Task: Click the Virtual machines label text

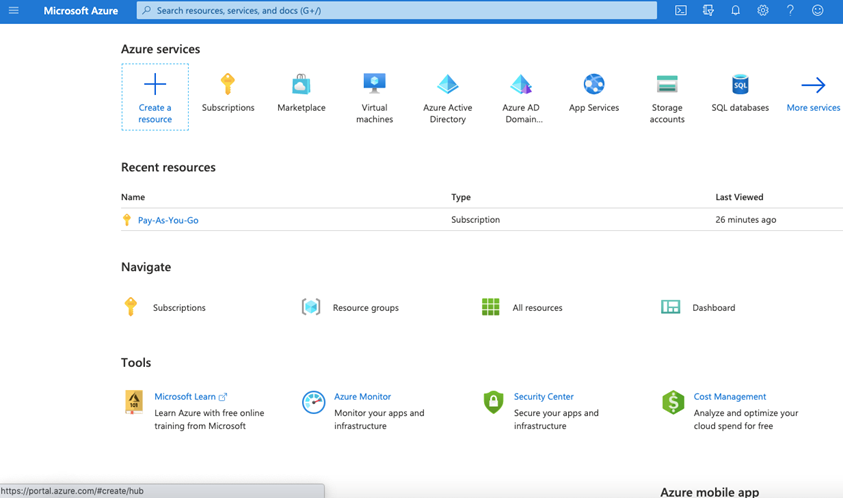Action: tap(375, 113)
